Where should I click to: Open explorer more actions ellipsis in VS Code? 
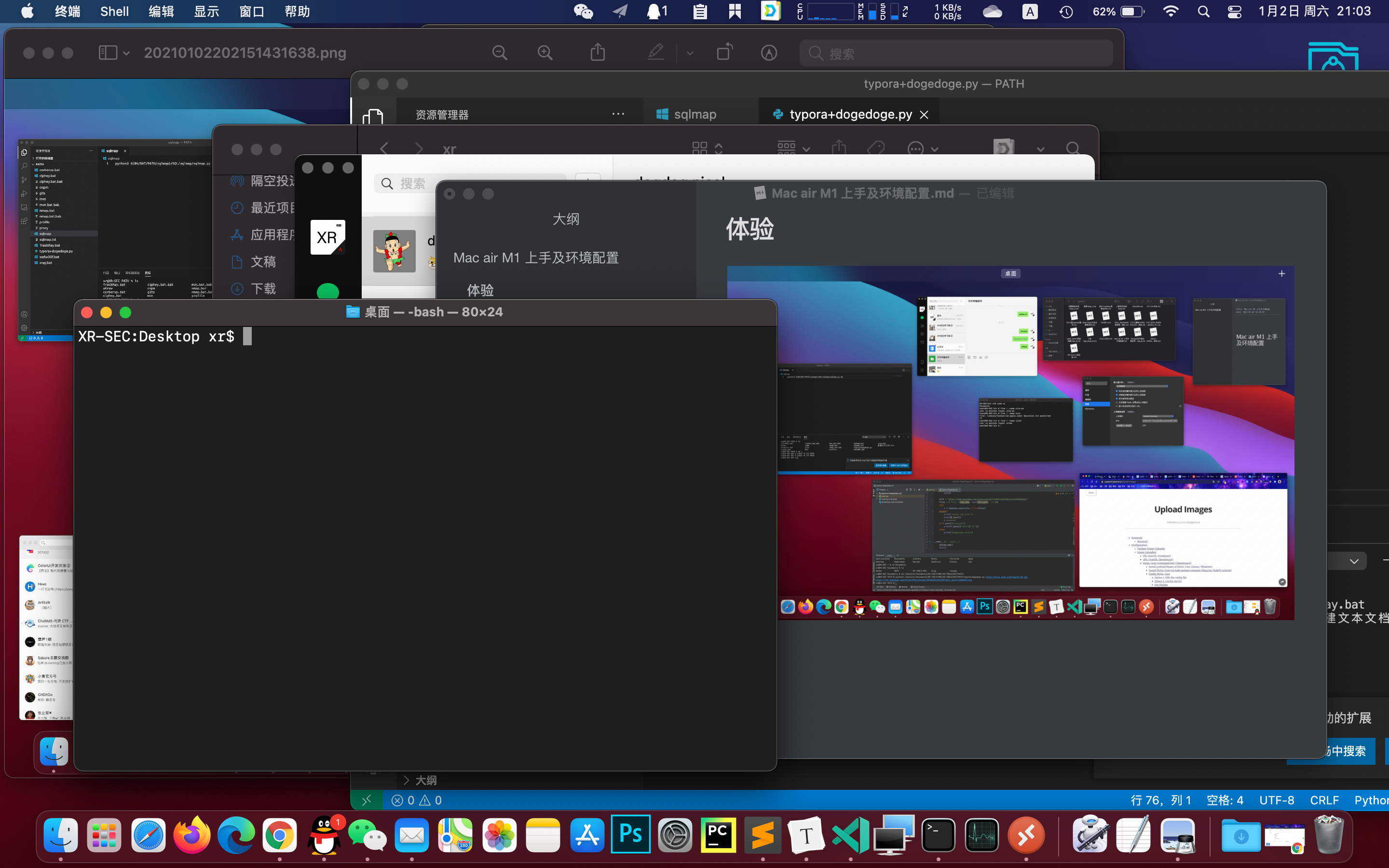pos(618,114)
